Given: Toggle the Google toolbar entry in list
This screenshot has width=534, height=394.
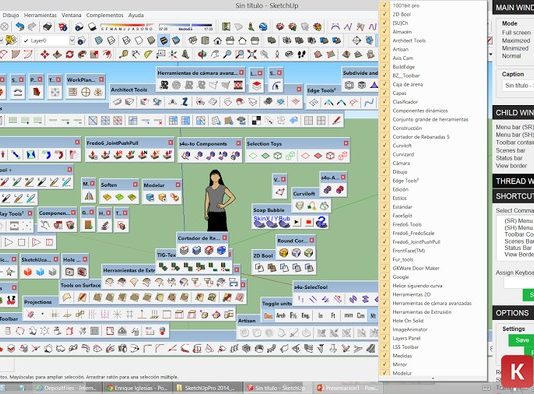Looking at the screenshot, I should [400, 277].
